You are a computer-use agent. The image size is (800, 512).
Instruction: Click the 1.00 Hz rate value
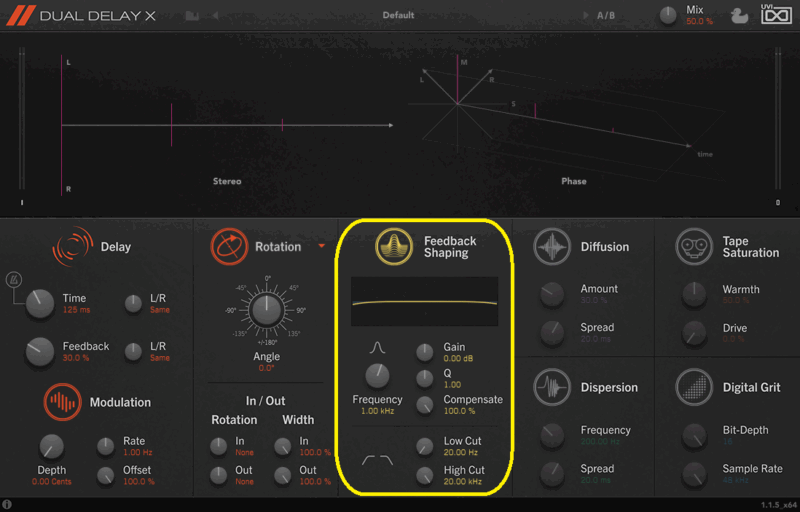point(138,452)
